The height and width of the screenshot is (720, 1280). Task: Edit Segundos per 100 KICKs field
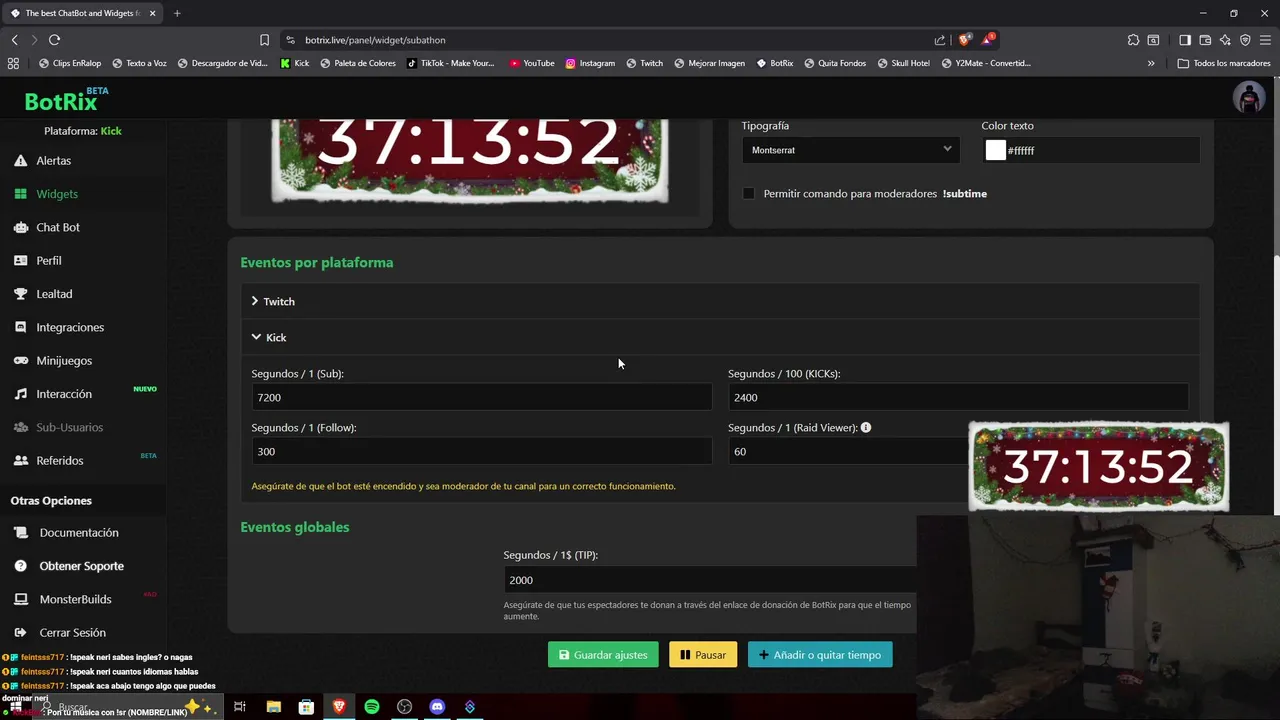pos(958,397)
